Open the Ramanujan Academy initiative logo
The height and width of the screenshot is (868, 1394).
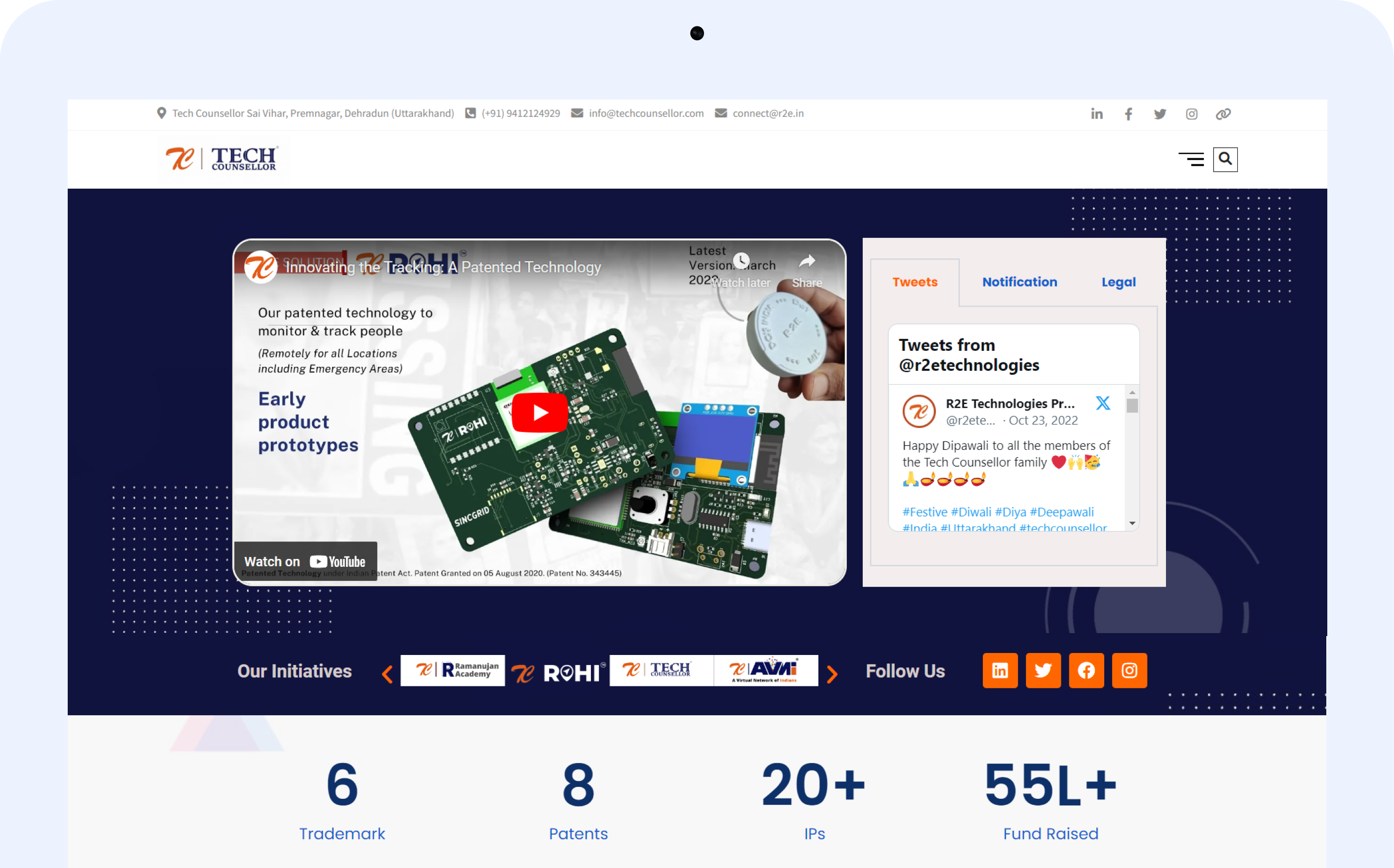point(453,670)
